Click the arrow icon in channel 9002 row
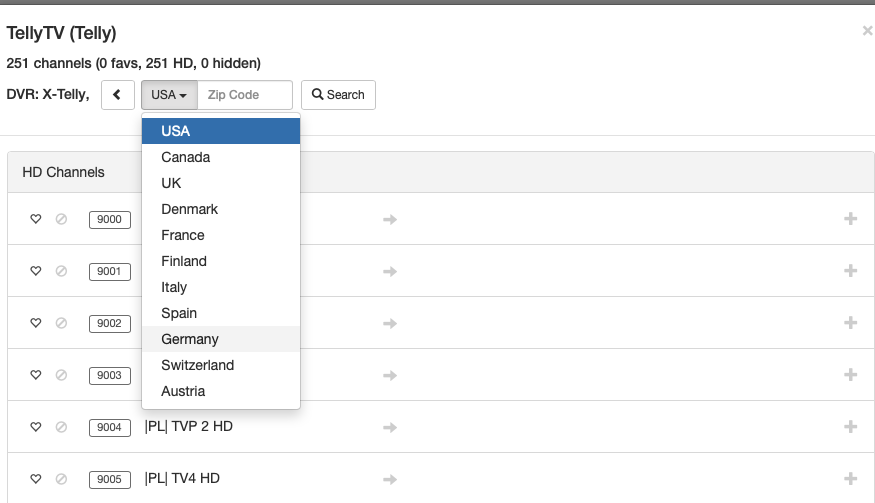 point(390,323)
